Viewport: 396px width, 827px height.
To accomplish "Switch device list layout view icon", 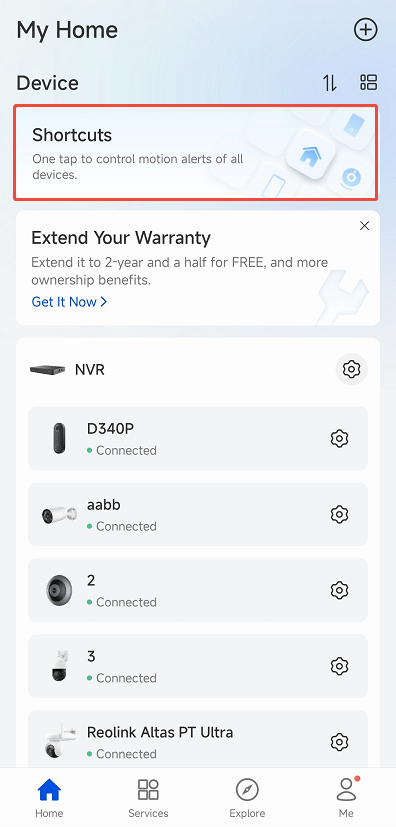I will [369, 82].
